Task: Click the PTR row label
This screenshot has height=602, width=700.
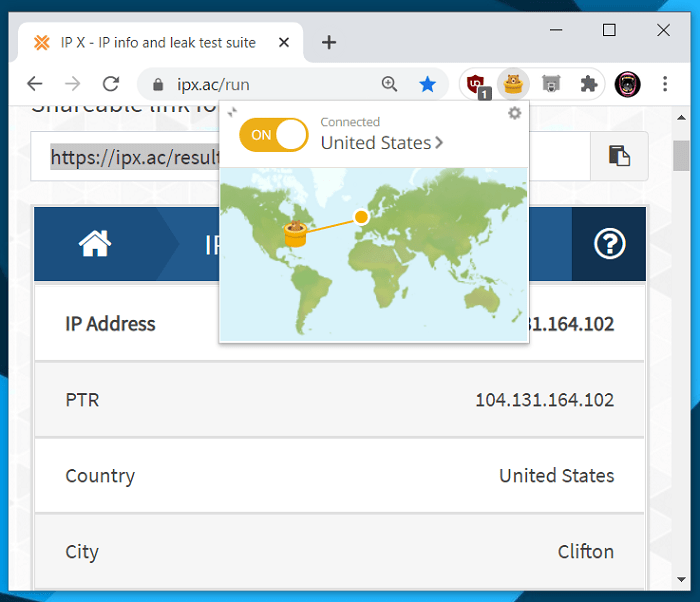Action: coord(82,400)
